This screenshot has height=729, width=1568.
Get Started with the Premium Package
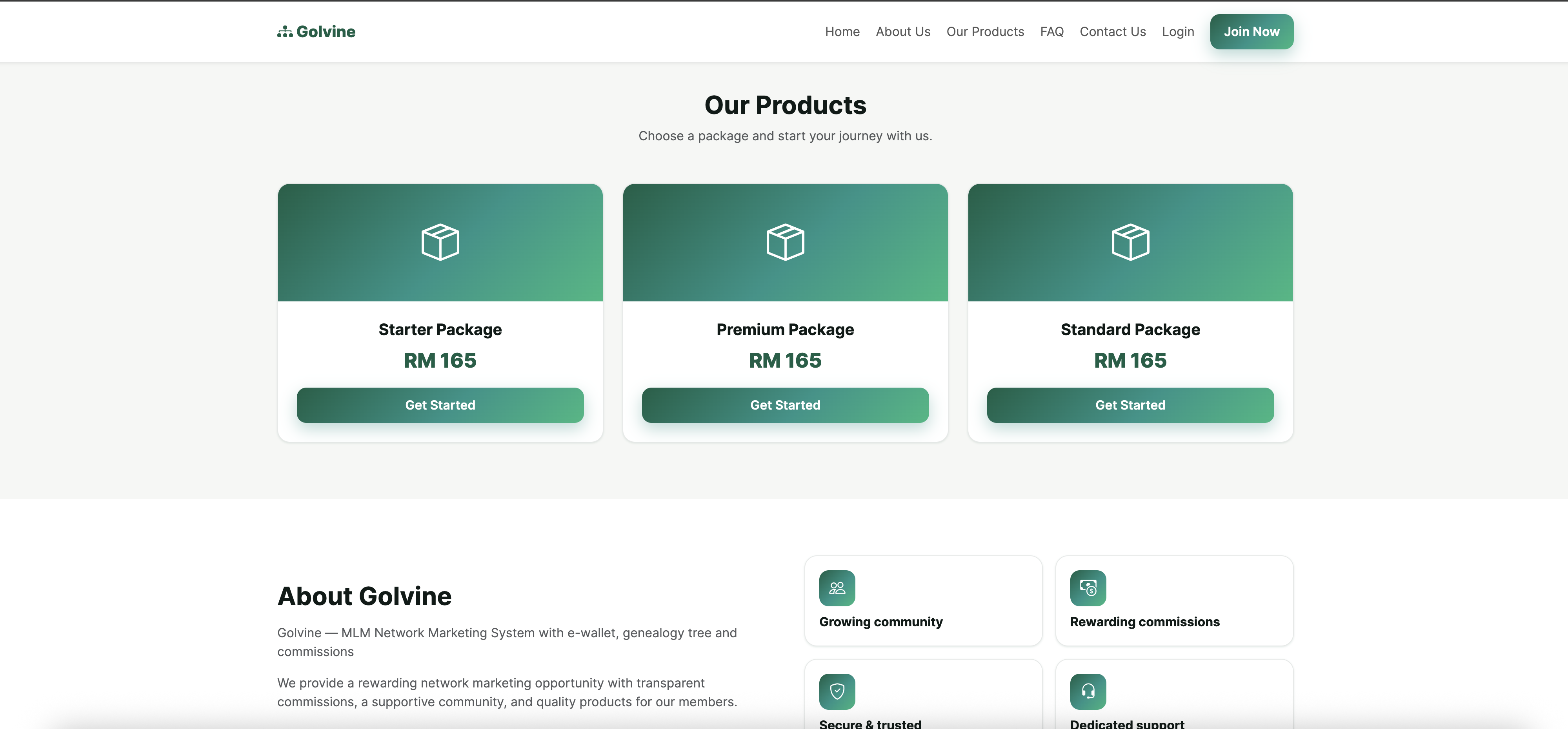click(785, 405)
